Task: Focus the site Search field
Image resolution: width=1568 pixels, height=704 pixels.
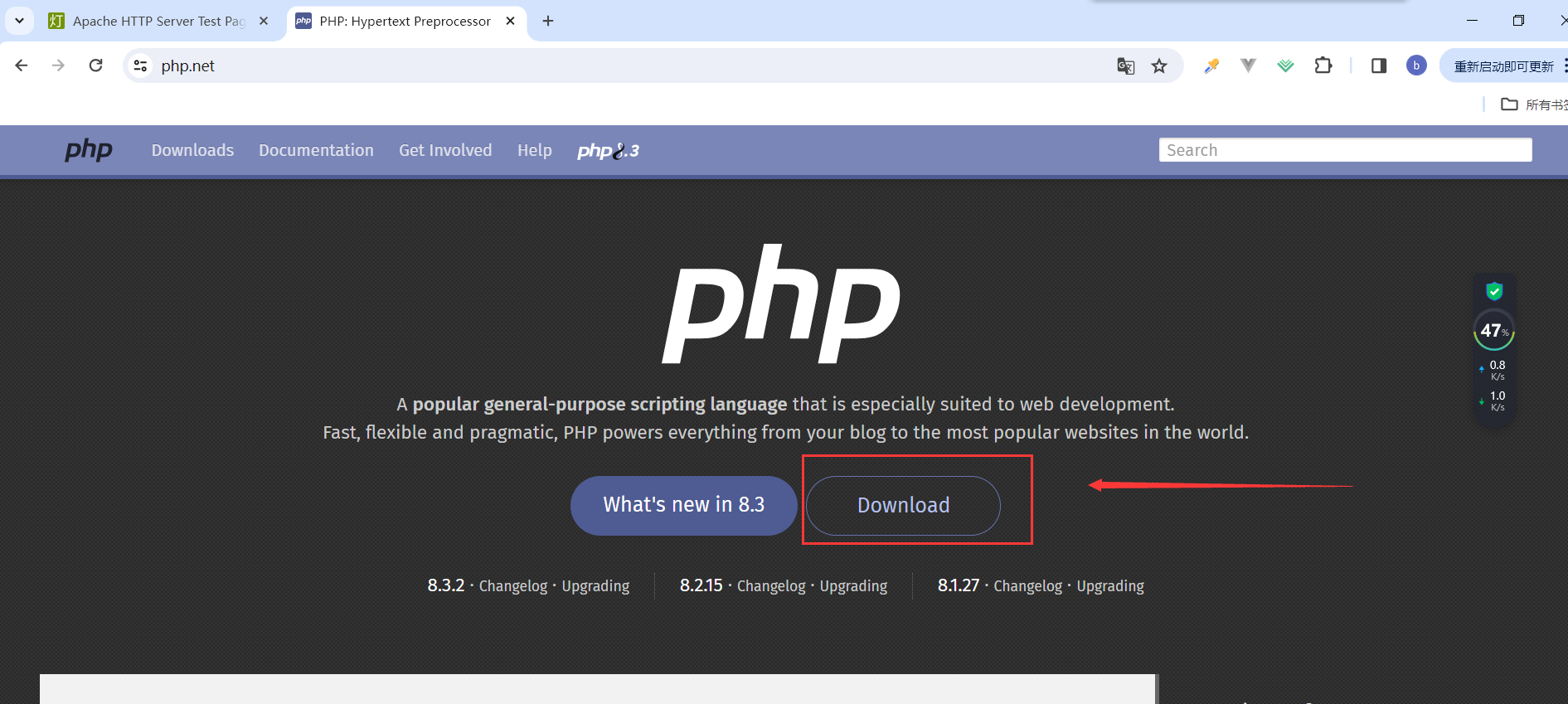Action: (x=1345, y=150)
